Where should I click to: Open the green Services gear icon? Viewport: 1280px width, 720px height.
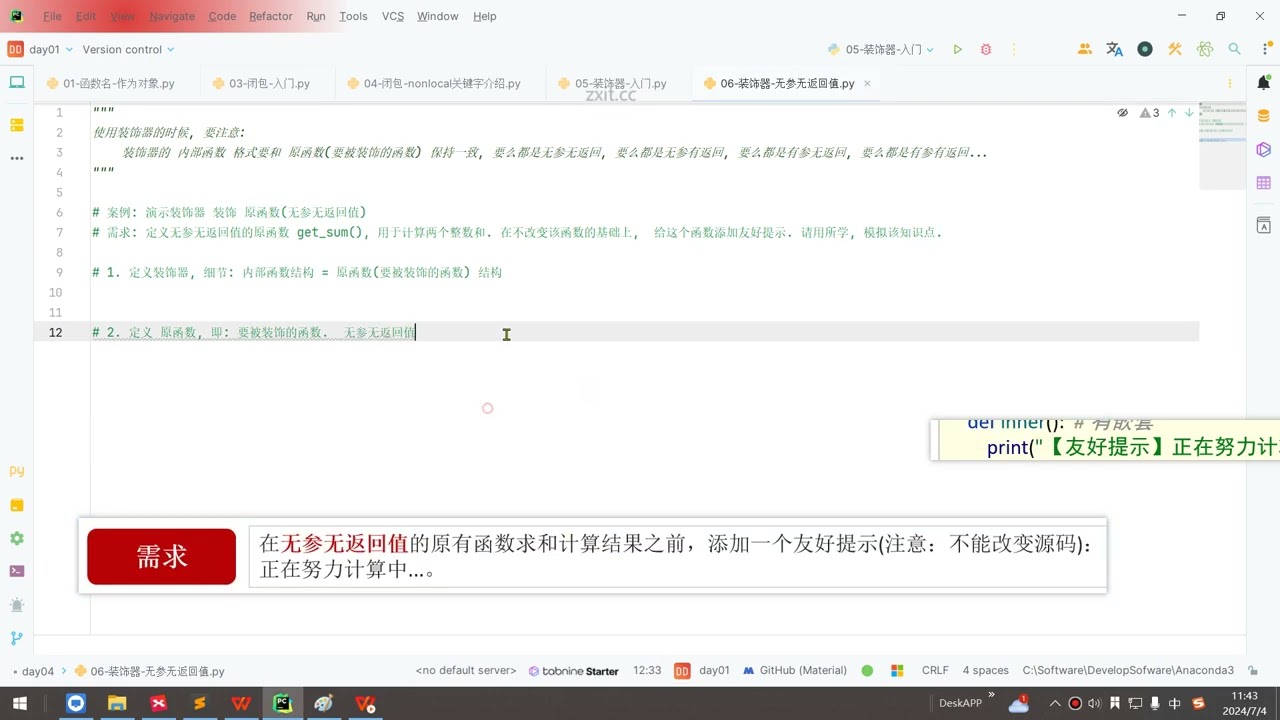click(16, 538)
